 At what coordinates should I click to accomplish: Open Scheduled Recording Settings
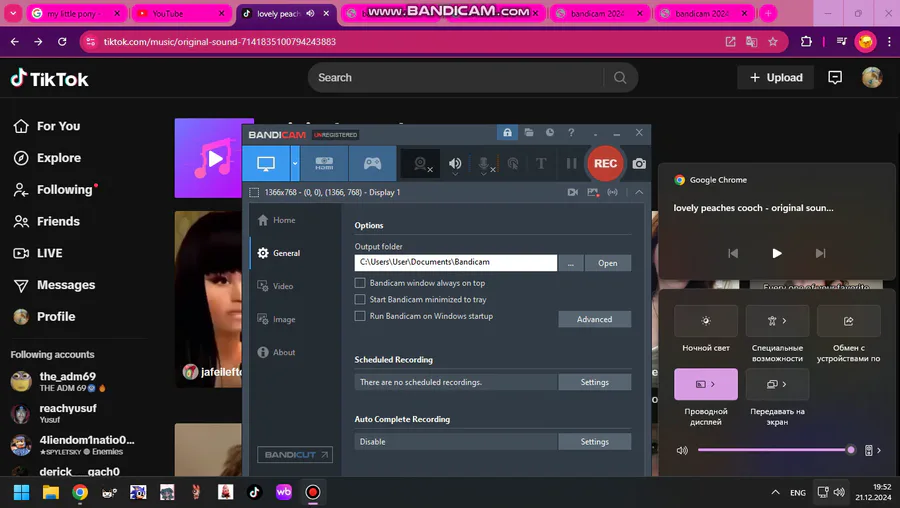pyautogui.click(x=595, y=382)
